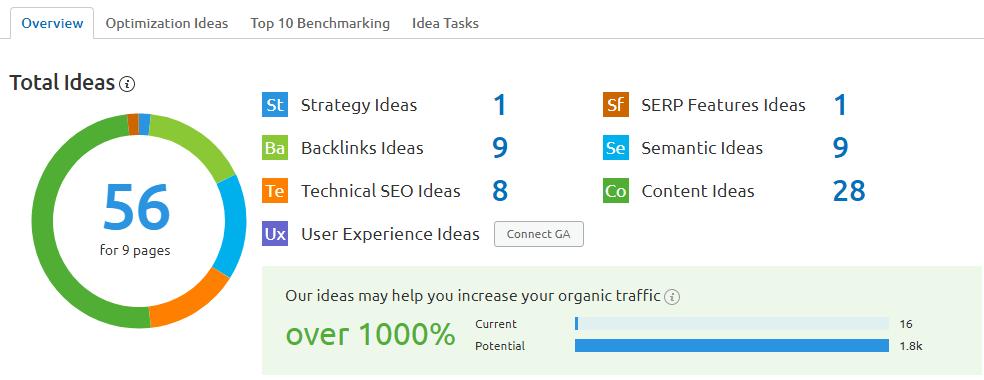Click the green Co Content Ideas icon

click(616, 191)
